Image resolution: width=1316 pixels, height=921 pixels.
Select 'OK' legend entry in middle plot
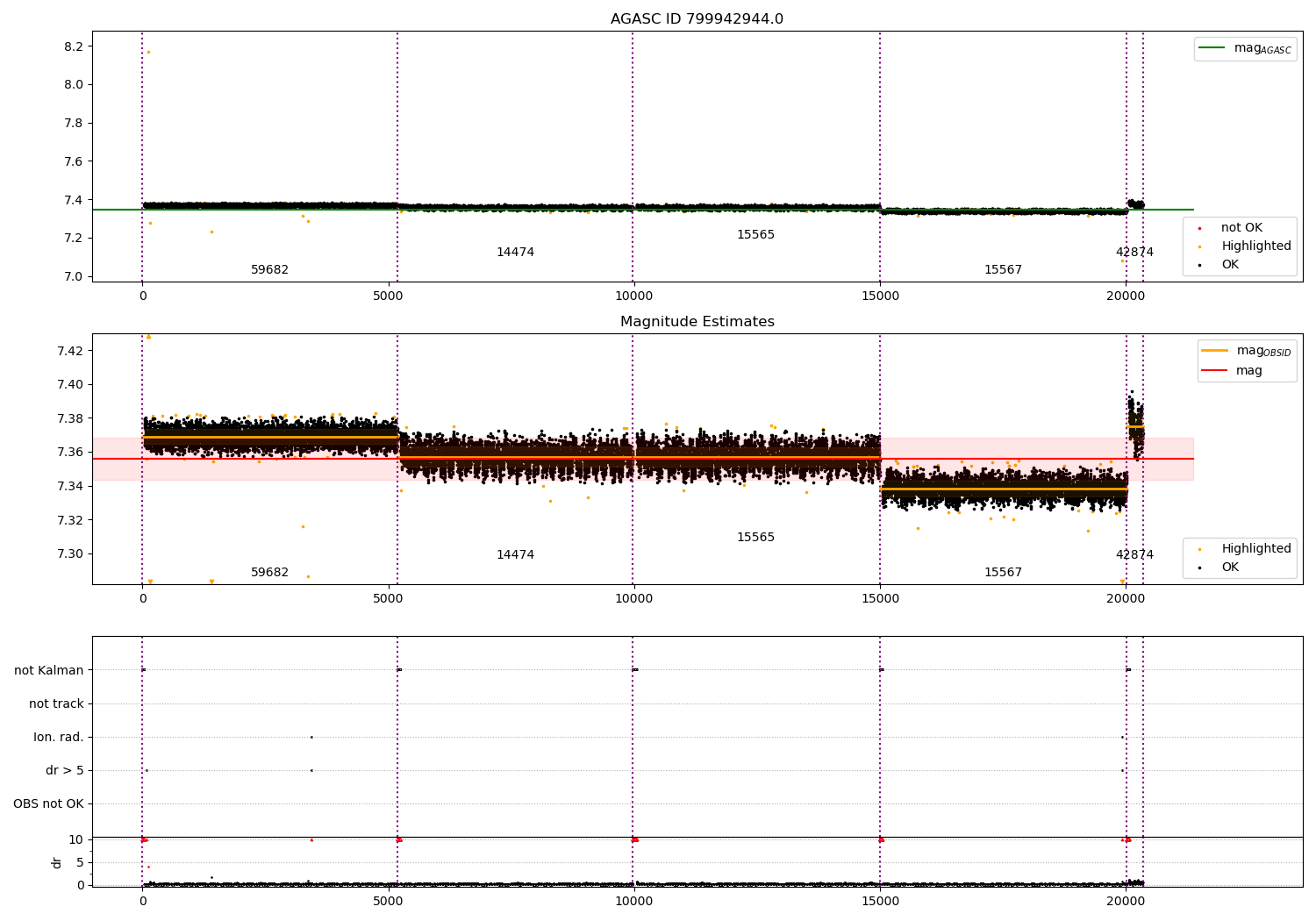[x=1230, y=568]
